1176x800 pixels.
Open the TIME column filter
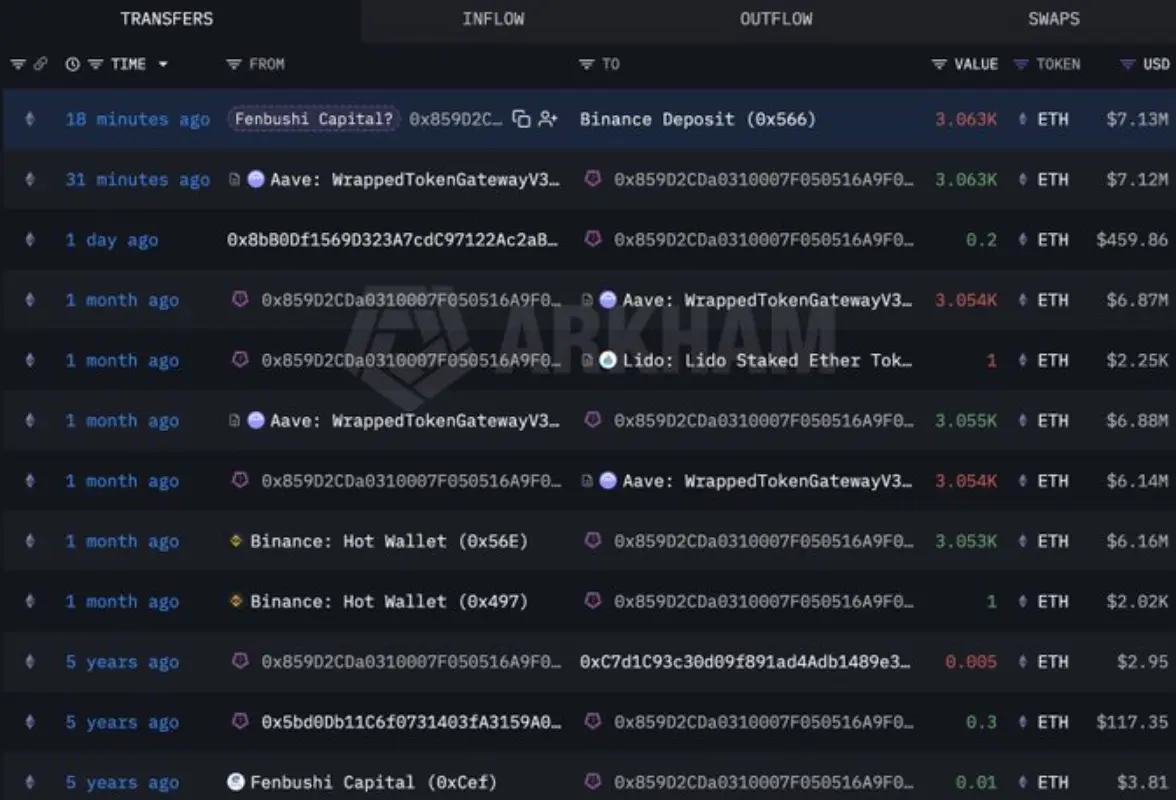pyautogui.click(x=95, y=64)
